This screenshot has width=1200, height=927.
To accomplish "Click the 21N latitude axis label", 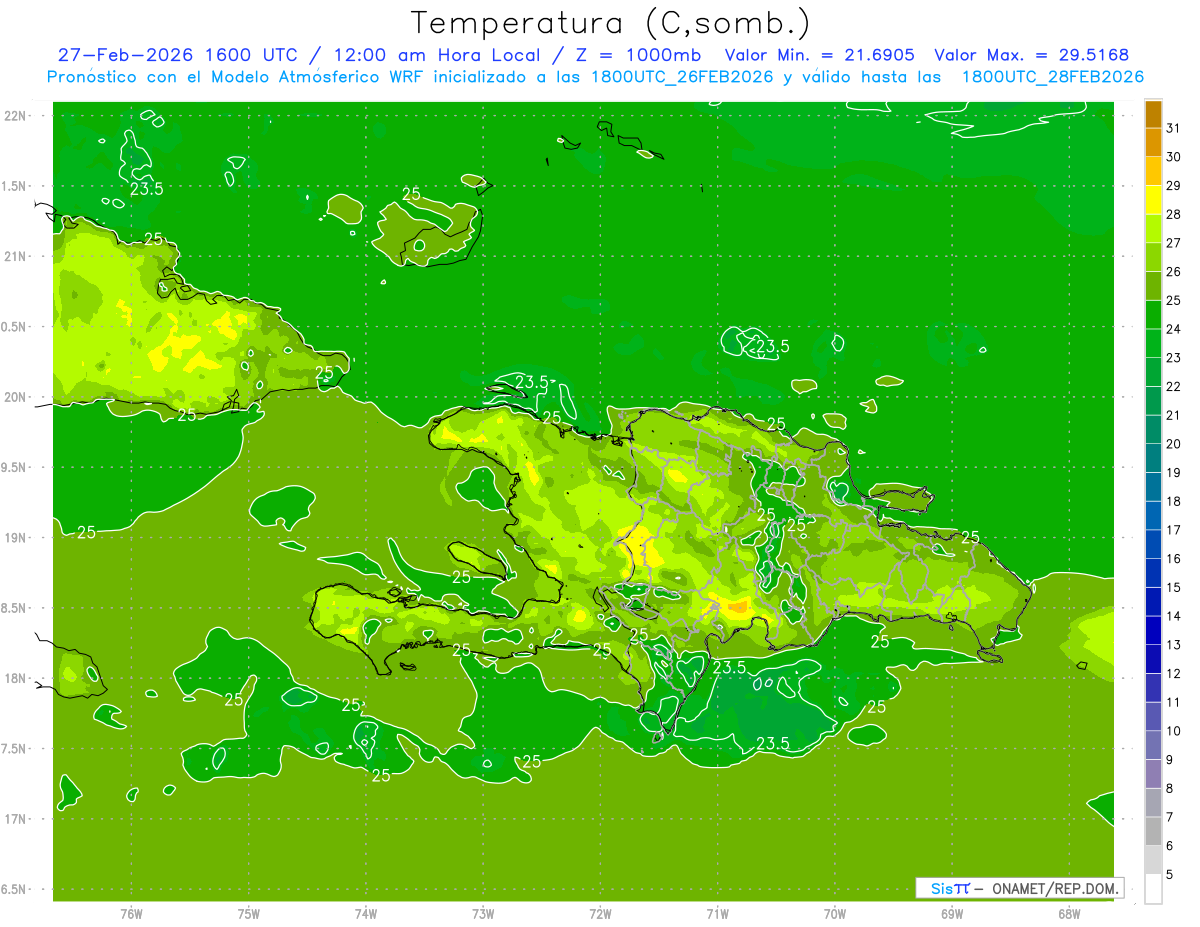I will (15, 256).
